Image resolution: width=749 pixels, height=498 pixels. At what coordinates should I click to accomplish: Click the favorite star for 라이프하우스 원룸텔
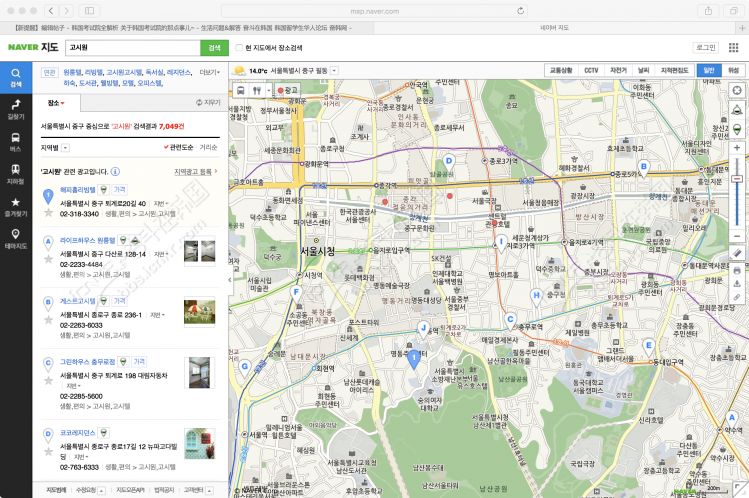[x=48, y=259]
